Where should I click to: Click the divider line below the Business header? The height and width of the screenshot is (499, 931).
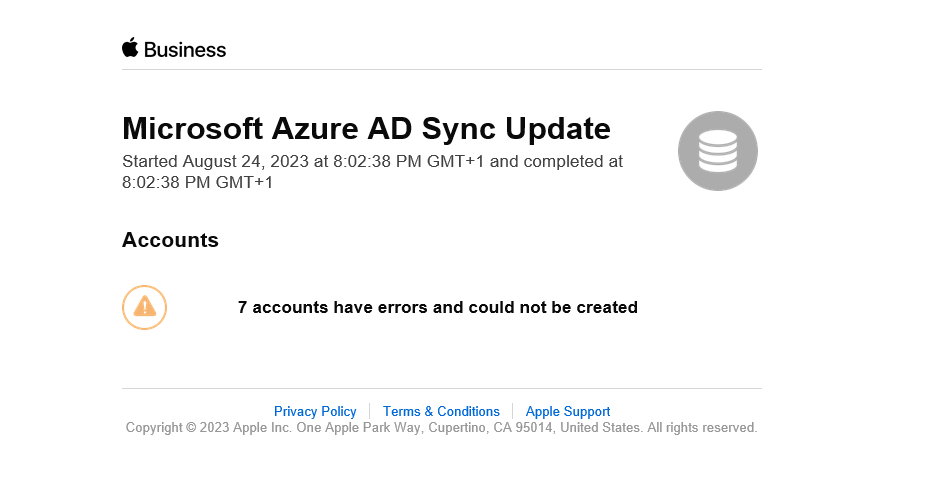coord(441,70)
